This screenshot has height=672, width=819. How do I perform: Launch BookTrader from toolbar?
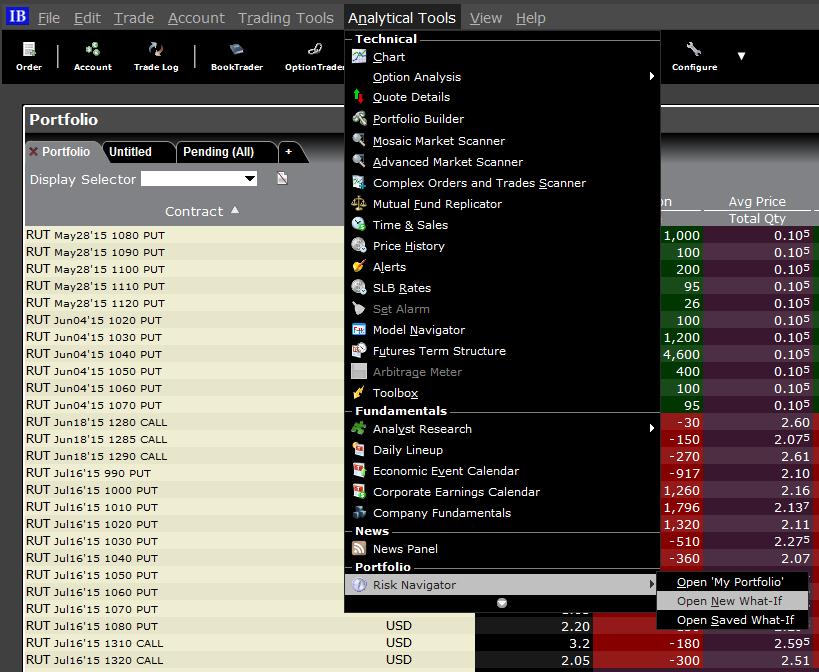pos(237,56)
